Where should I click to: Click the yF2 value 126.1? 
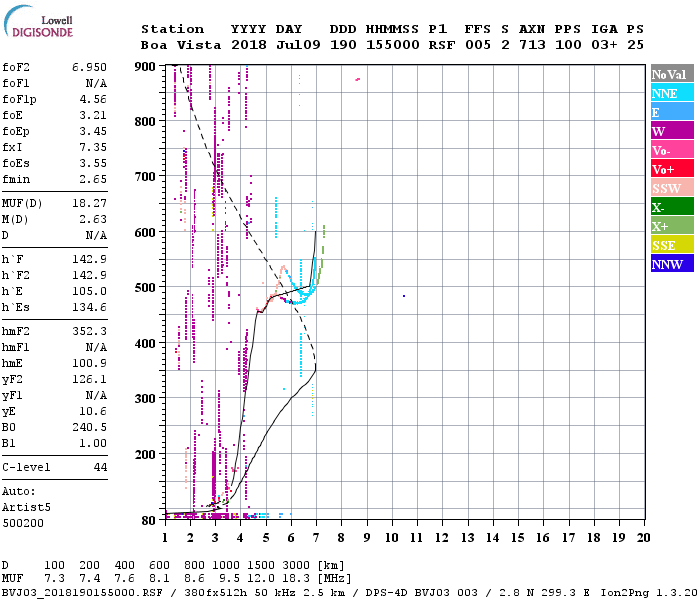click(x=90, y=379)
